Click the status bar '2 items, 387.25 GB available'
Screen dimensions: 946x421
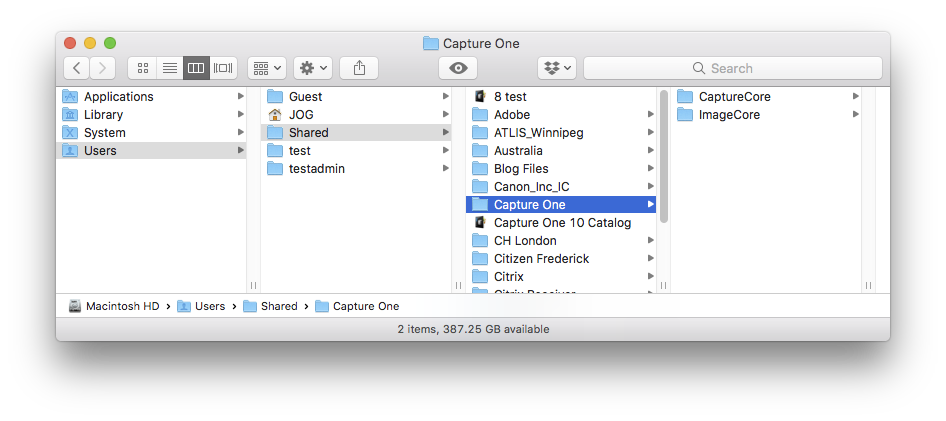pyautogui.click(x=473, y=329)
